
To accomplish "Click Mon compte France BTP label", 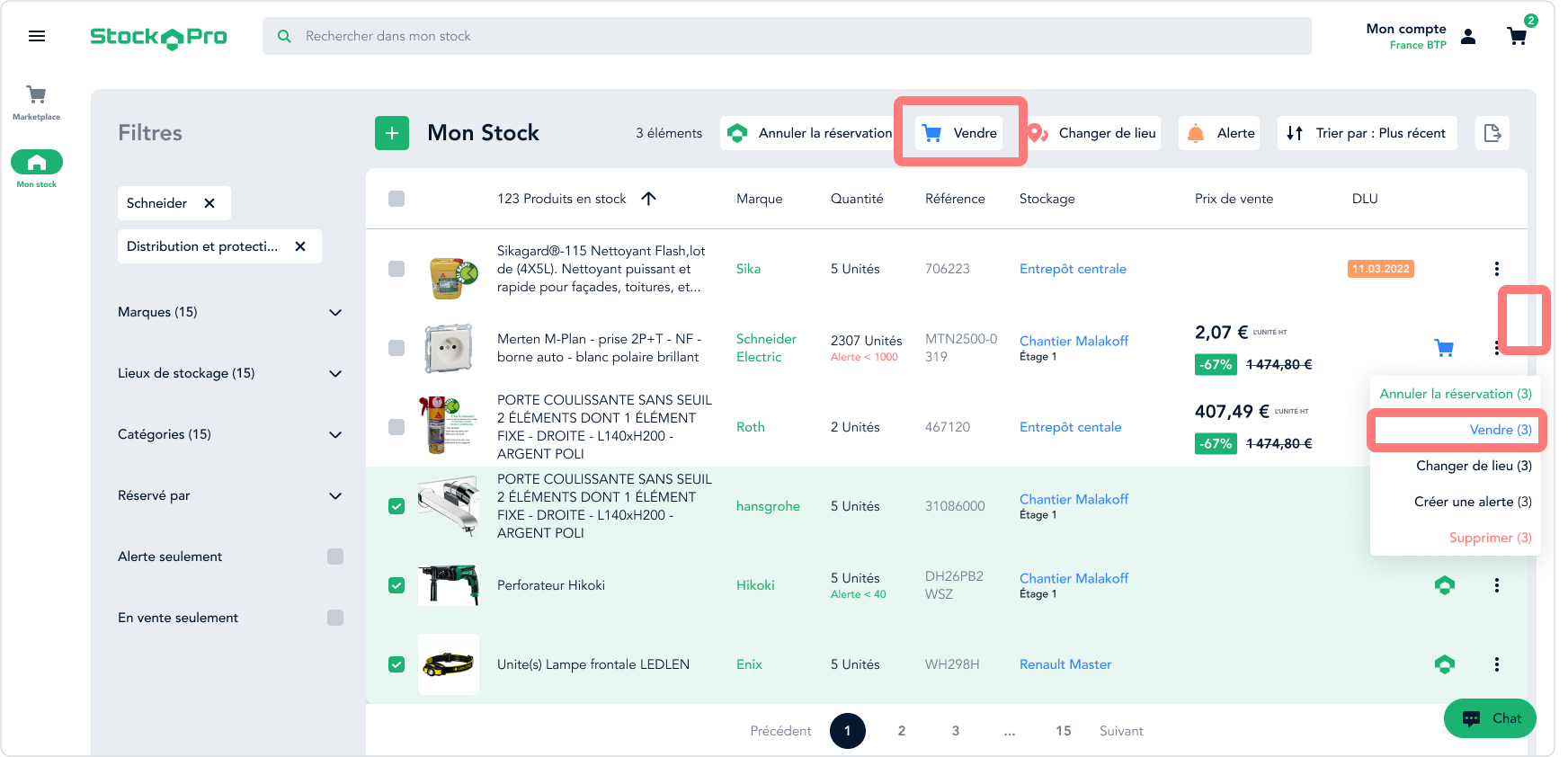I will [x=1406, y=36].
